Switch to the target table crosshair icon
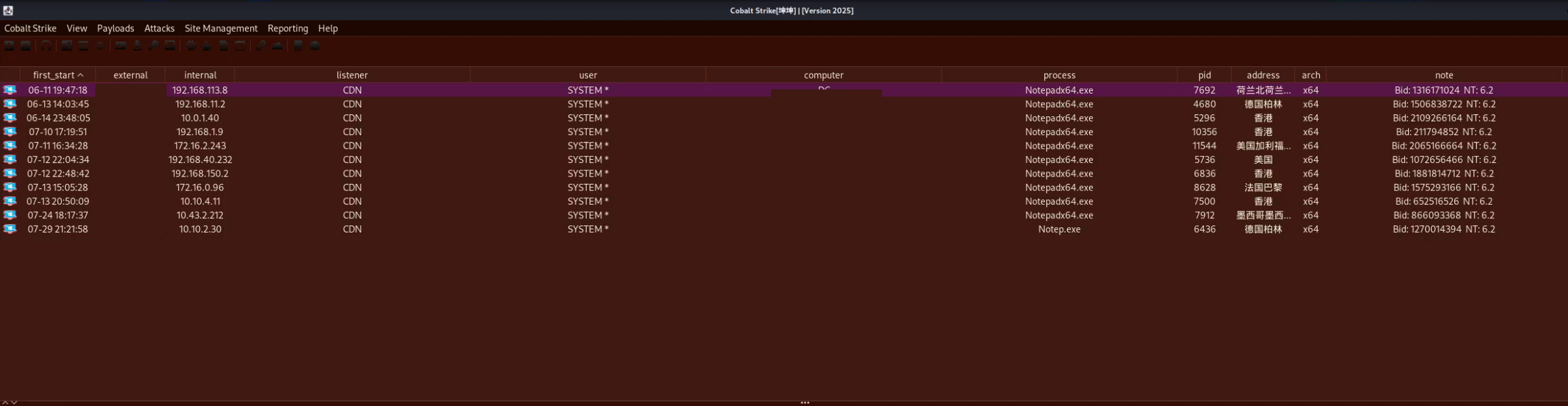The width and height of the screenshot is (1568, 406). click(x=101, y=45)
